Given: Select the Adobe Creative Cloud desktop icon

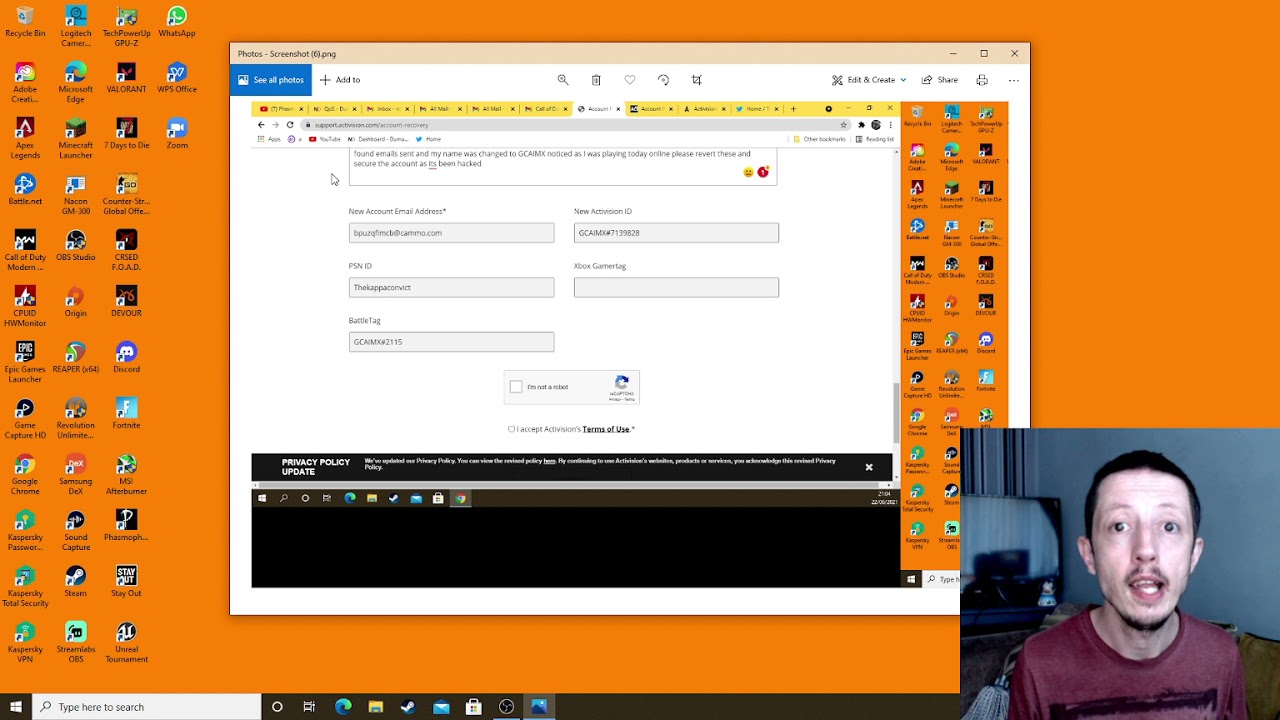Looking at the screenshot, I should tap(25, 83).
